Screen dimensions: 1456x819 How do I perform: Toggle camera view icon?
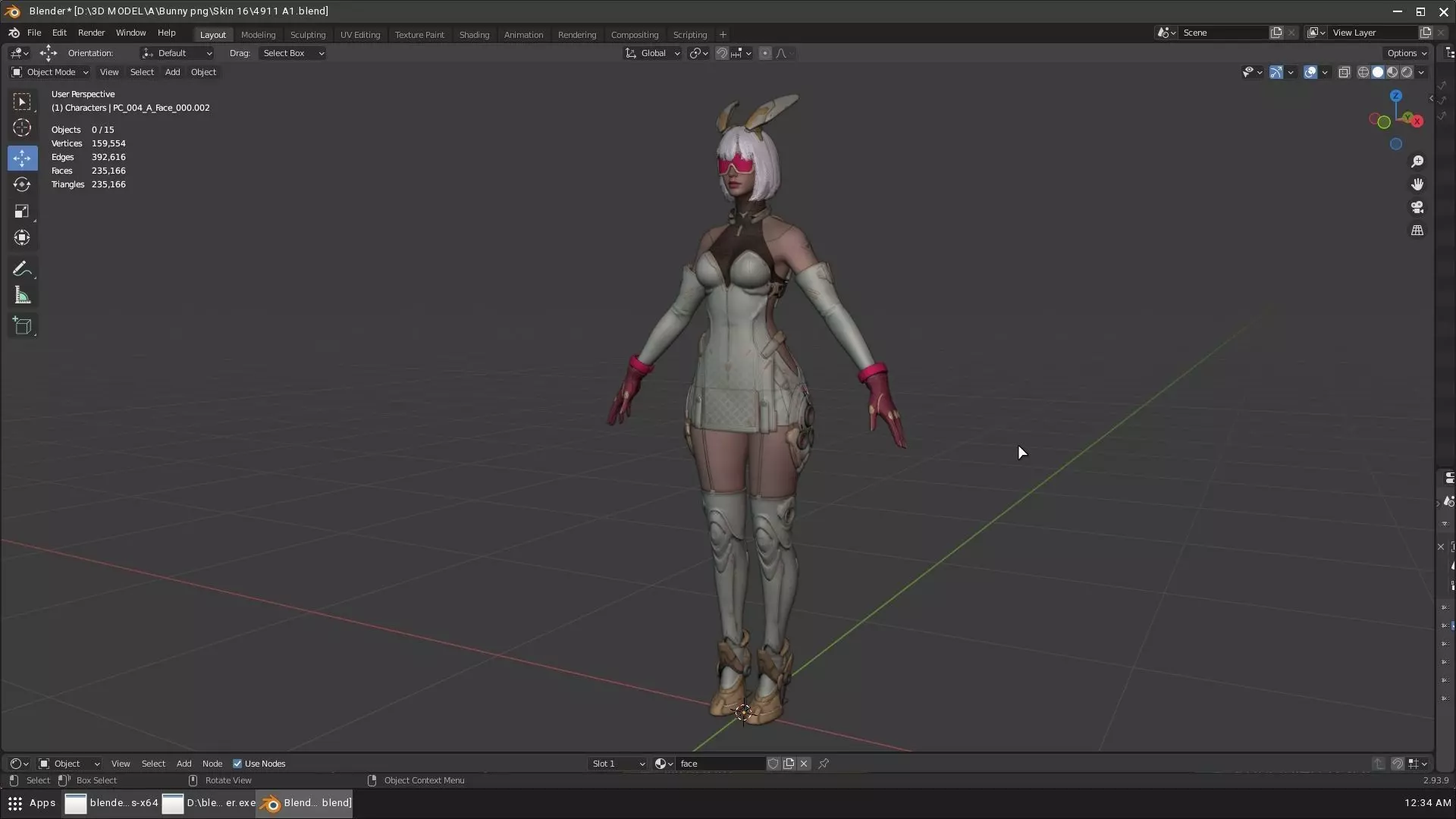[1417, 207]
